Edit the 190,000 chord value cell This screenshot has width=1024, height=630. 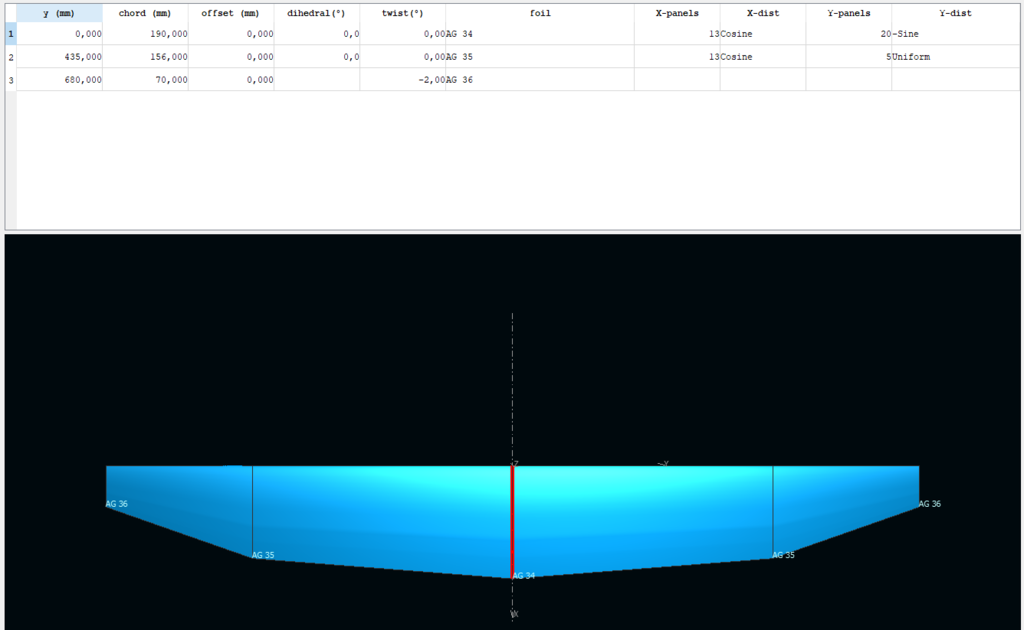(145, 34)
